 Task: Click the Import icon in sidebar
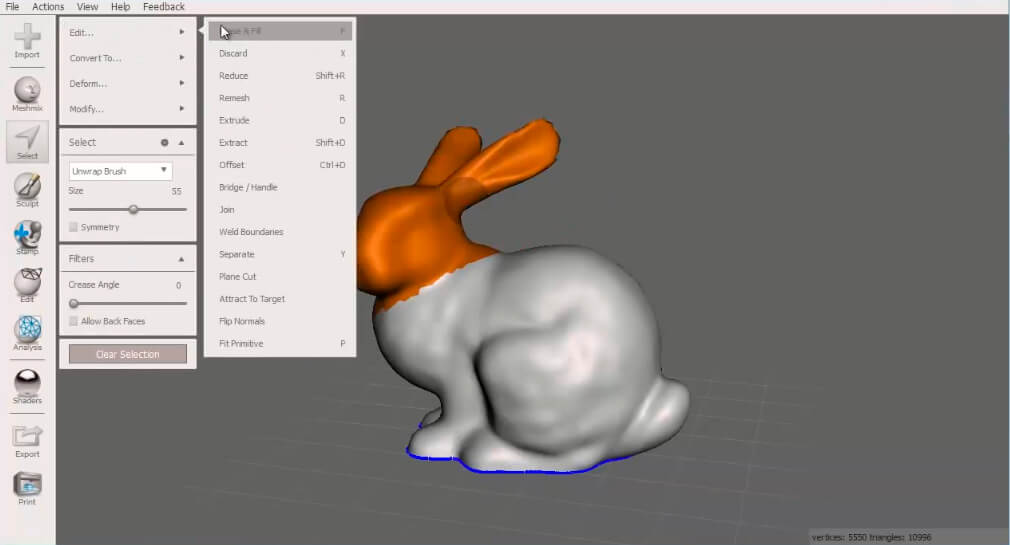pos(27,40)
